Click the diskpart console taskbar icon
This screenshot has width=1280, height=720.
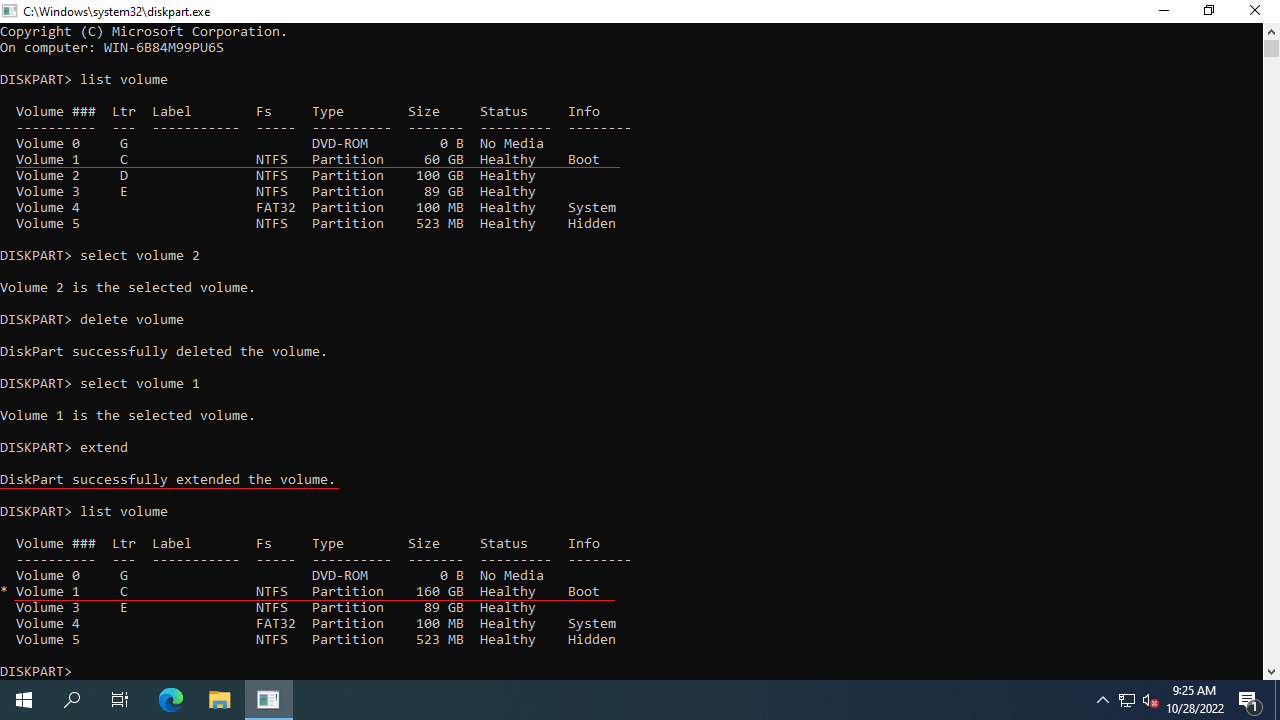click(268, 700)
